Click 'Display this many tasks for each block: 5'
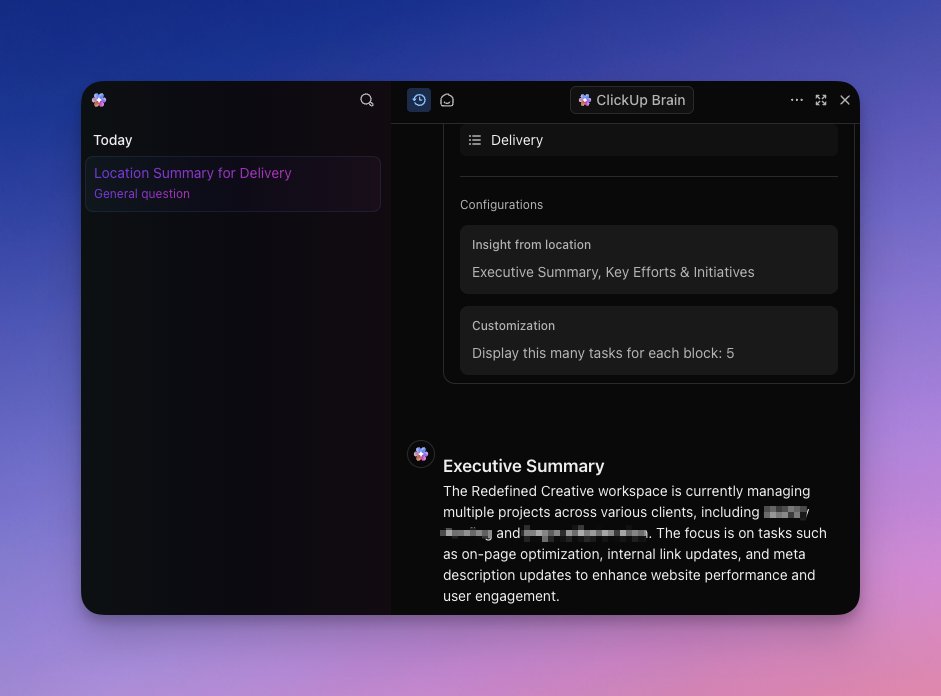Screen dimensions: 941x696 [603, 353]
